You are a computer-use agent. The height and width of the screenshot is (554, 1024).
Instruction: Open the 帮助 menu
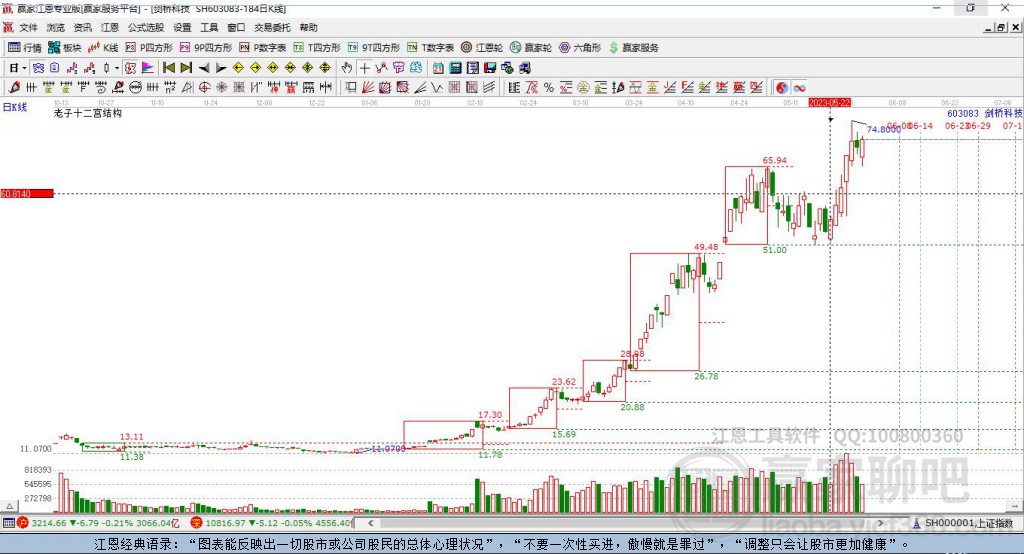point(308,27)
